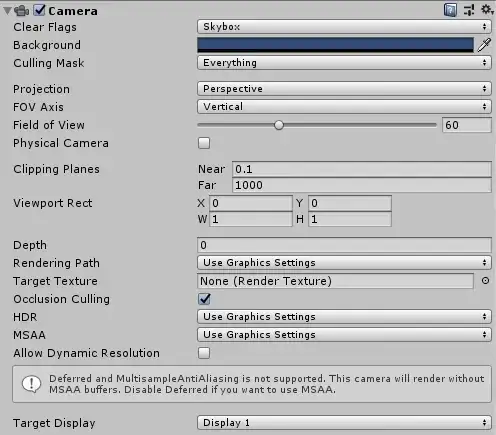Disable the Camera component enable checkbox
496x435 pixels.
39,10
